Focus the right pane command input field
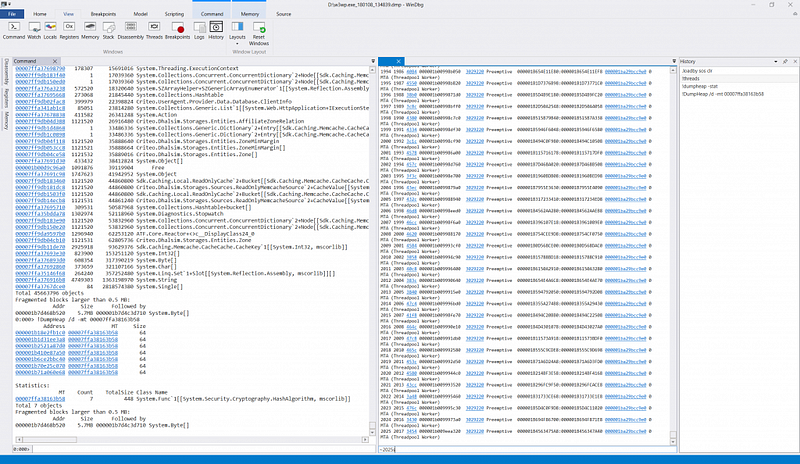Screen dimensions: 800x464 [x=527, y=449]
